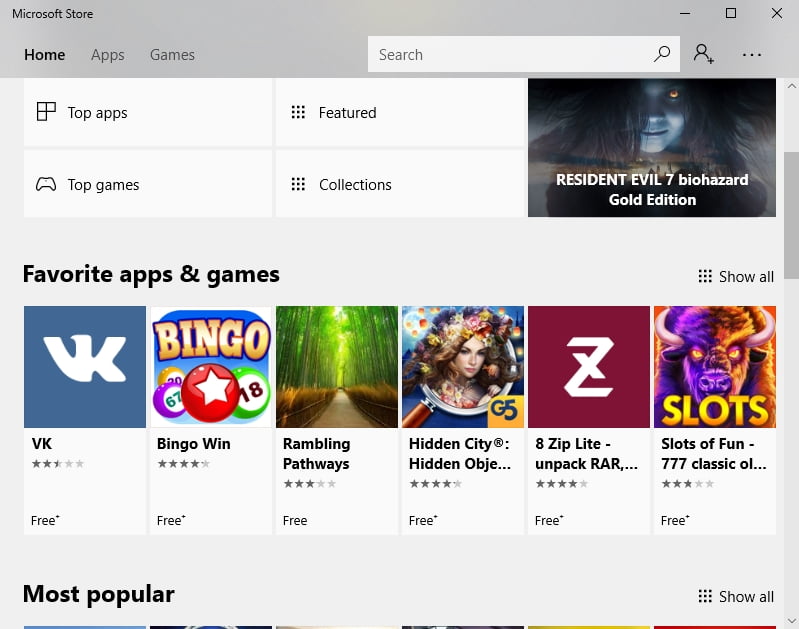Click the Favorite apps & games heading

pos(151,274)
